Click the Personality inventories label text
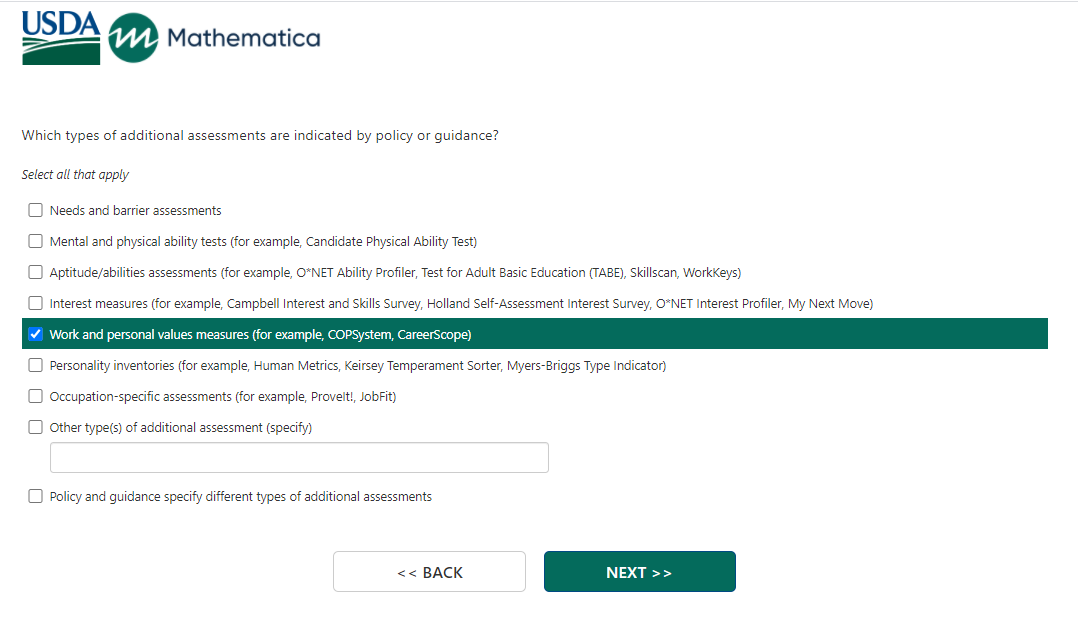 [358, 366]
